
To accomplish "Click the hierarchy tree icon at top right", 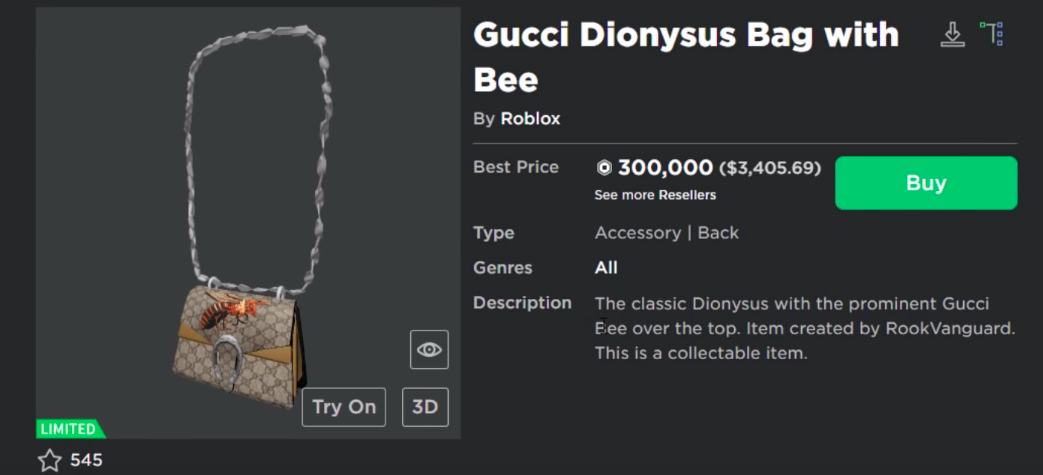I will (x=991, y=34).
